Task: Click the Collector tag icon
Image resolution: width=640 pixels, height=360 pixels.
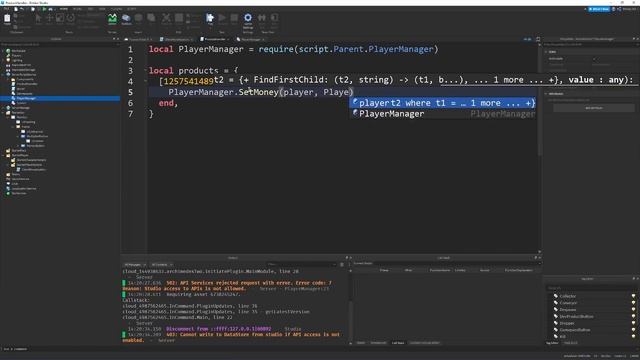Action: (x=556, y=296)
